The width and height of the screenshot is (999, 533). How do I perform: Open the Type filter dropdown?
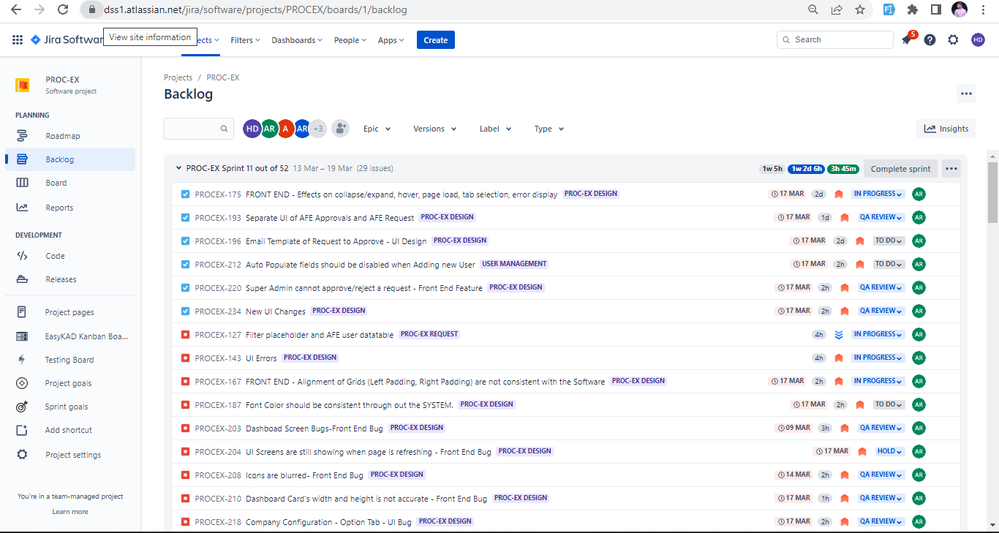[x=549, y=129]
